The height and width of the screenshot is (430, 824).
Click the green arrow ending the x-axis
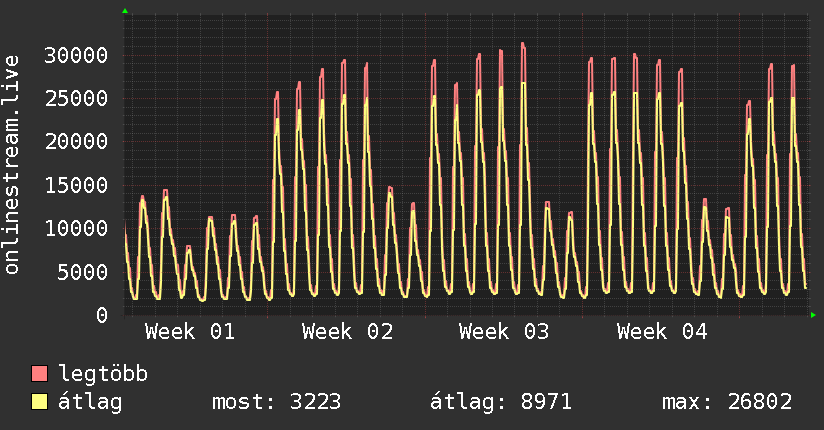tap(814, 315)
